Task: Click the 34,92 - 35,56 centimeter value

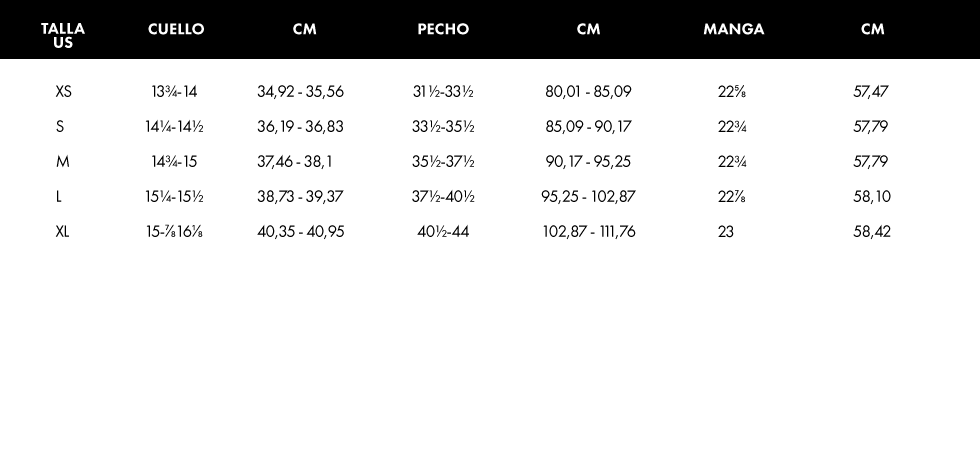Action: [300, 92]
